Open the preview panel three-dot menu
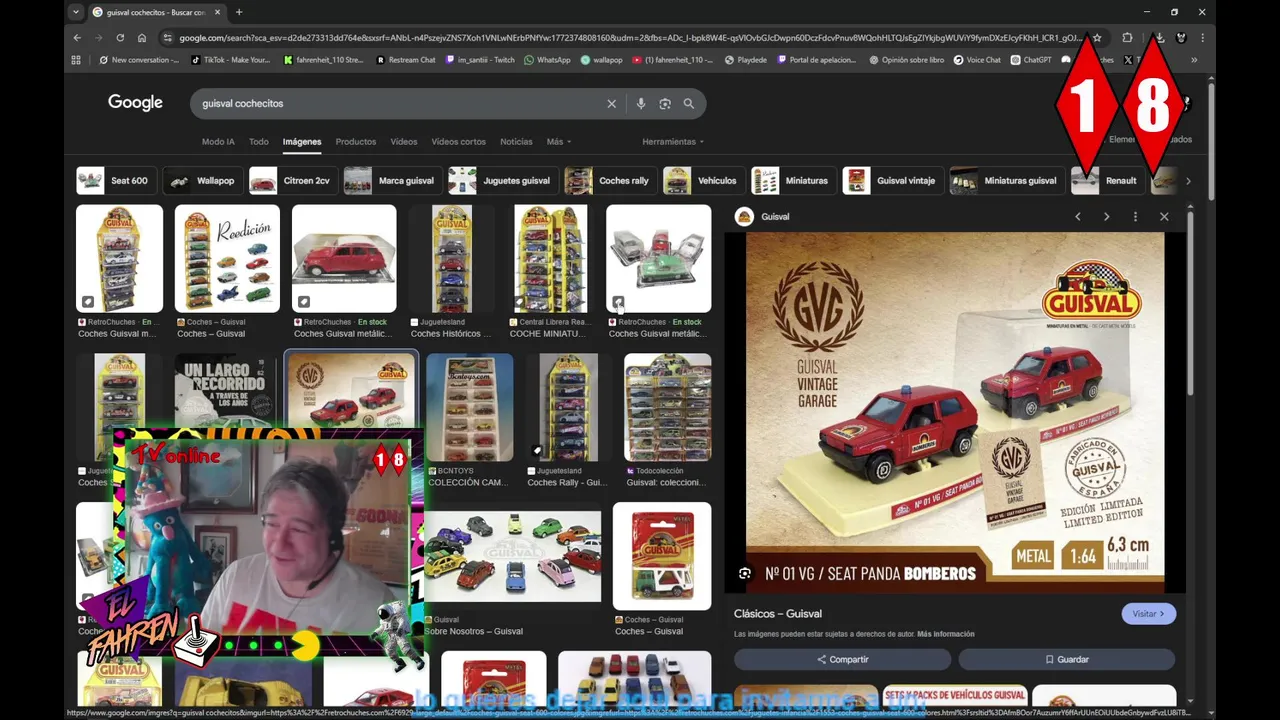 1135,217
